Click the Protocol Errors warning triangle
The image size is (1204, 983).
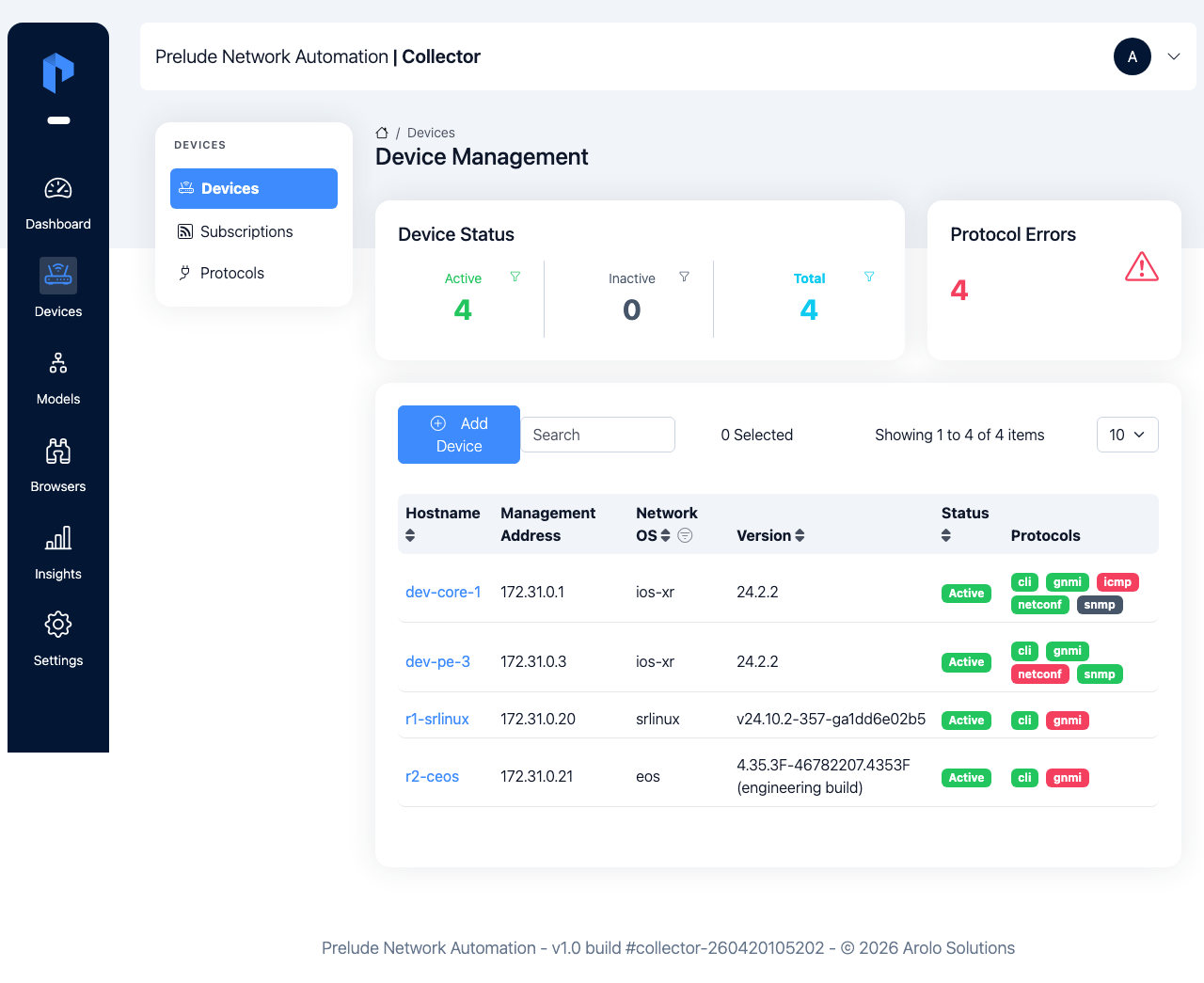coord(1142,267)
